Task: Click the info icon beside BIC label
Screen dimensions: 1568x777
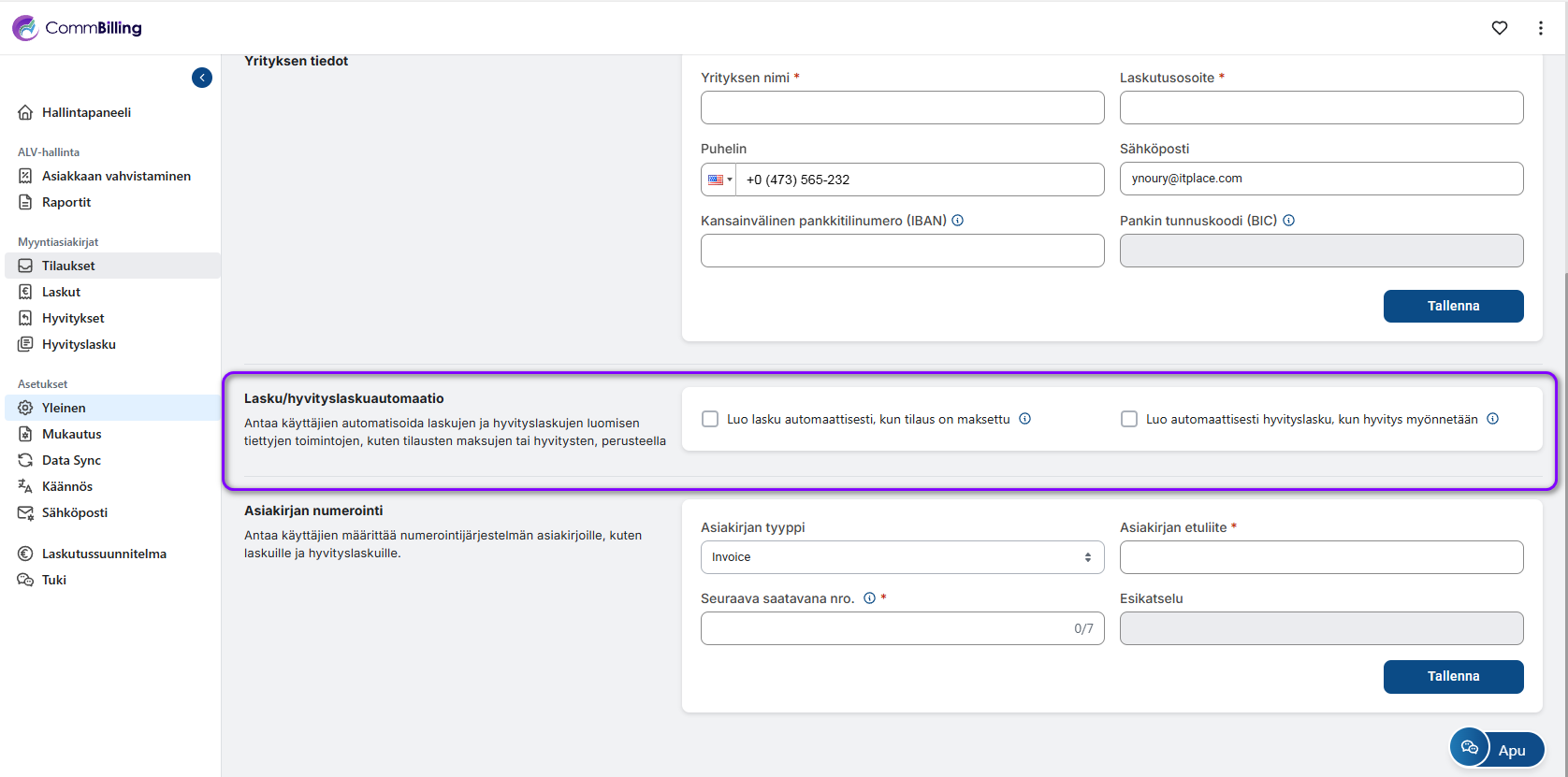Action: (x=1288, y=221)
